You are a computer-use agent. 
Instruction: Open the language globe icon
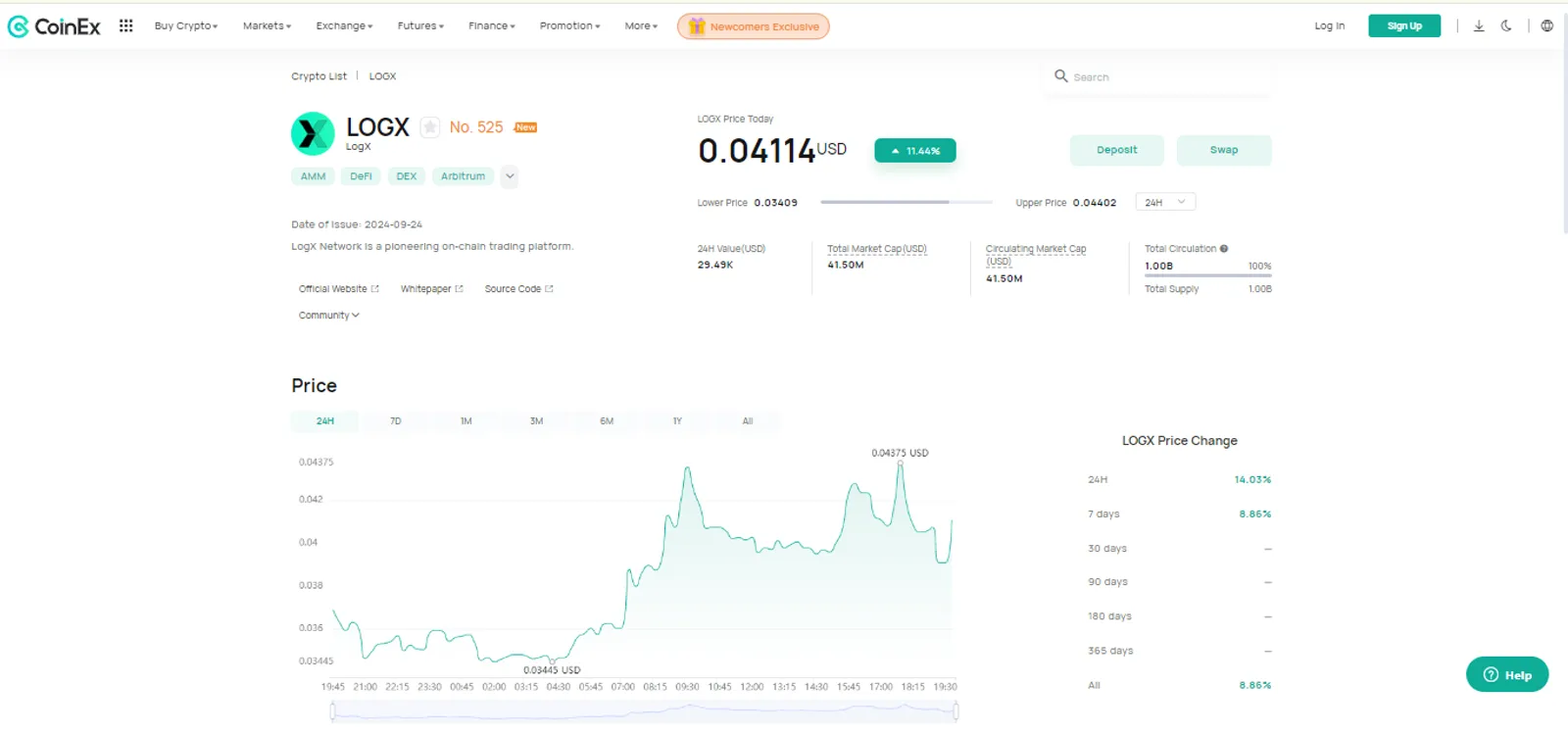tap(1546, 26)
